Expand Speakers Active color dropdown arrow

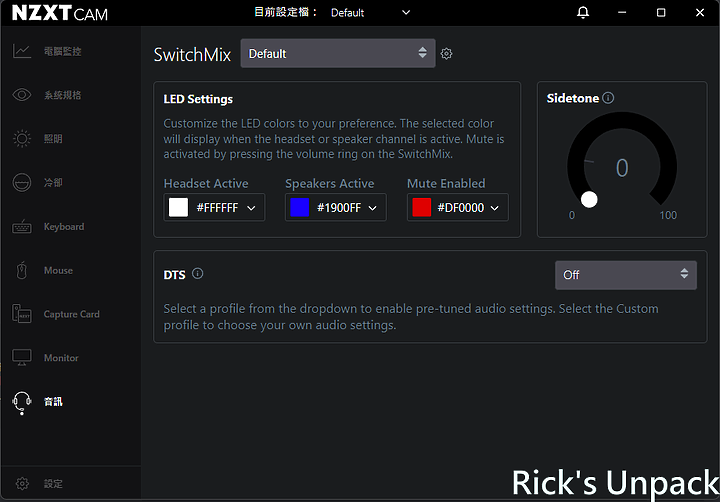372,208
